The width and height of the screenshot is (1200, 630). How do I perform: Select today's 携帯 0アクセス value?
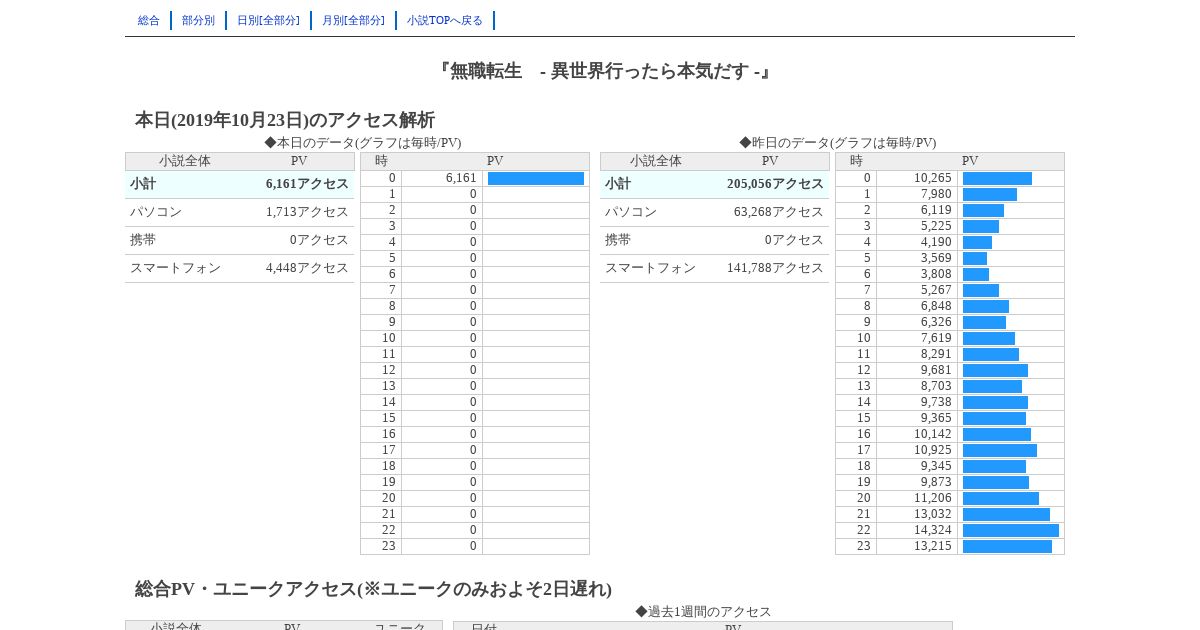[319, 240]
